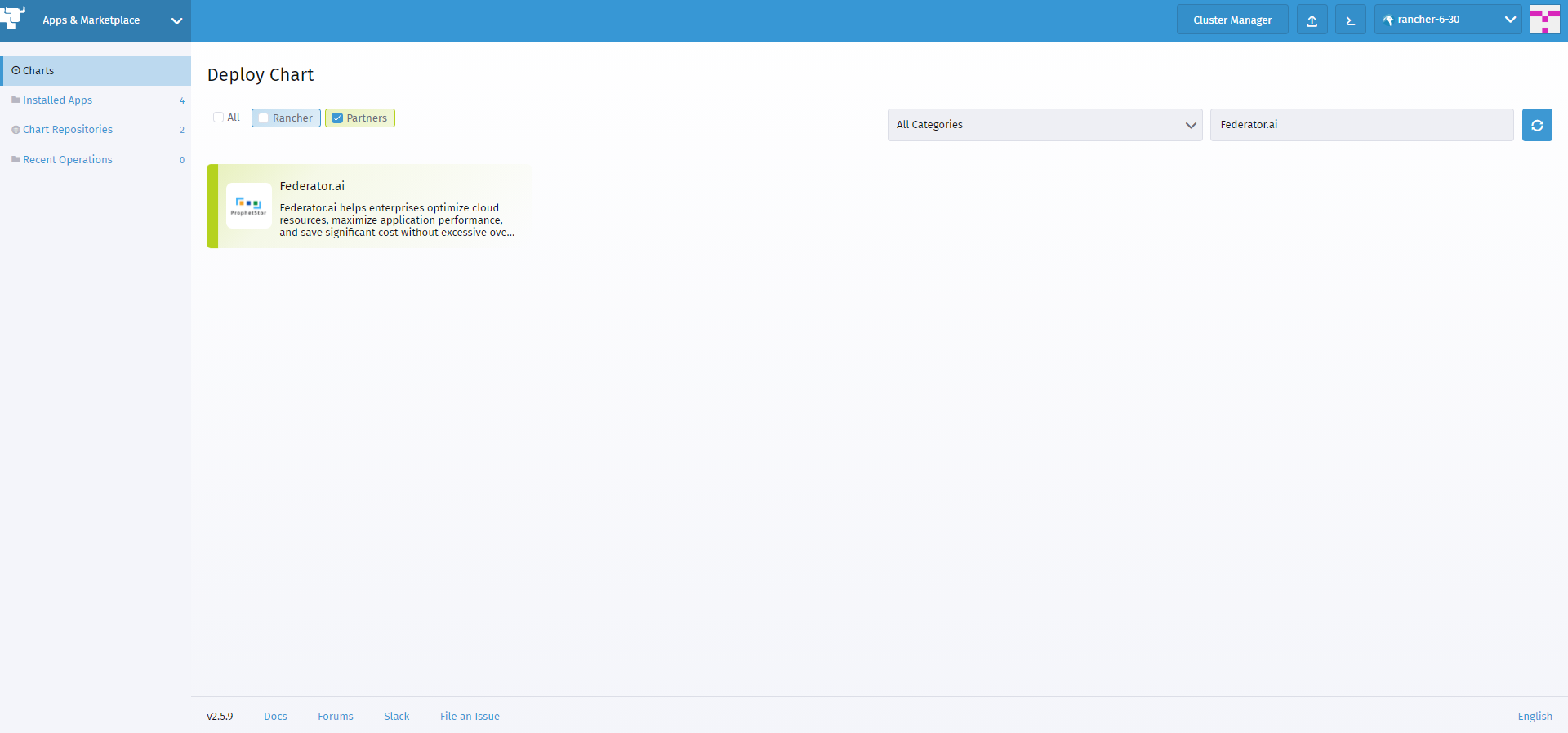Viewport: 1568px width, 733px height.
Task: Click the Installed Apps folder icon
Action: [16, 100]
